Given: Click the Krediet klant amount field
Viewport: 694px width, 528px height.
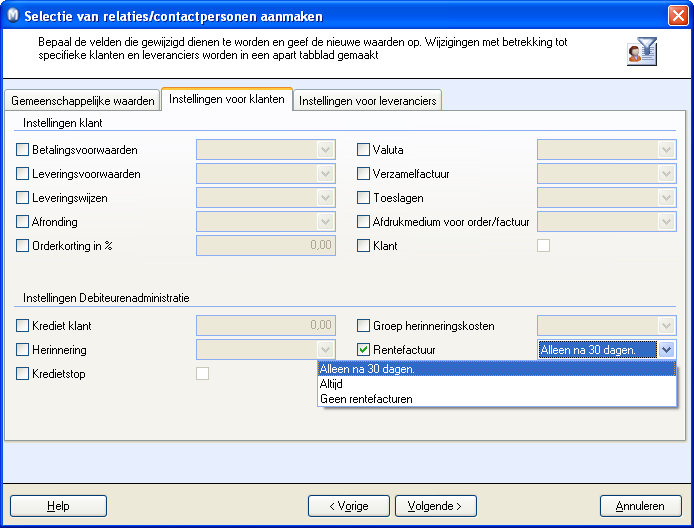Looking at the screenshot, I should click(x=266, y=326).
